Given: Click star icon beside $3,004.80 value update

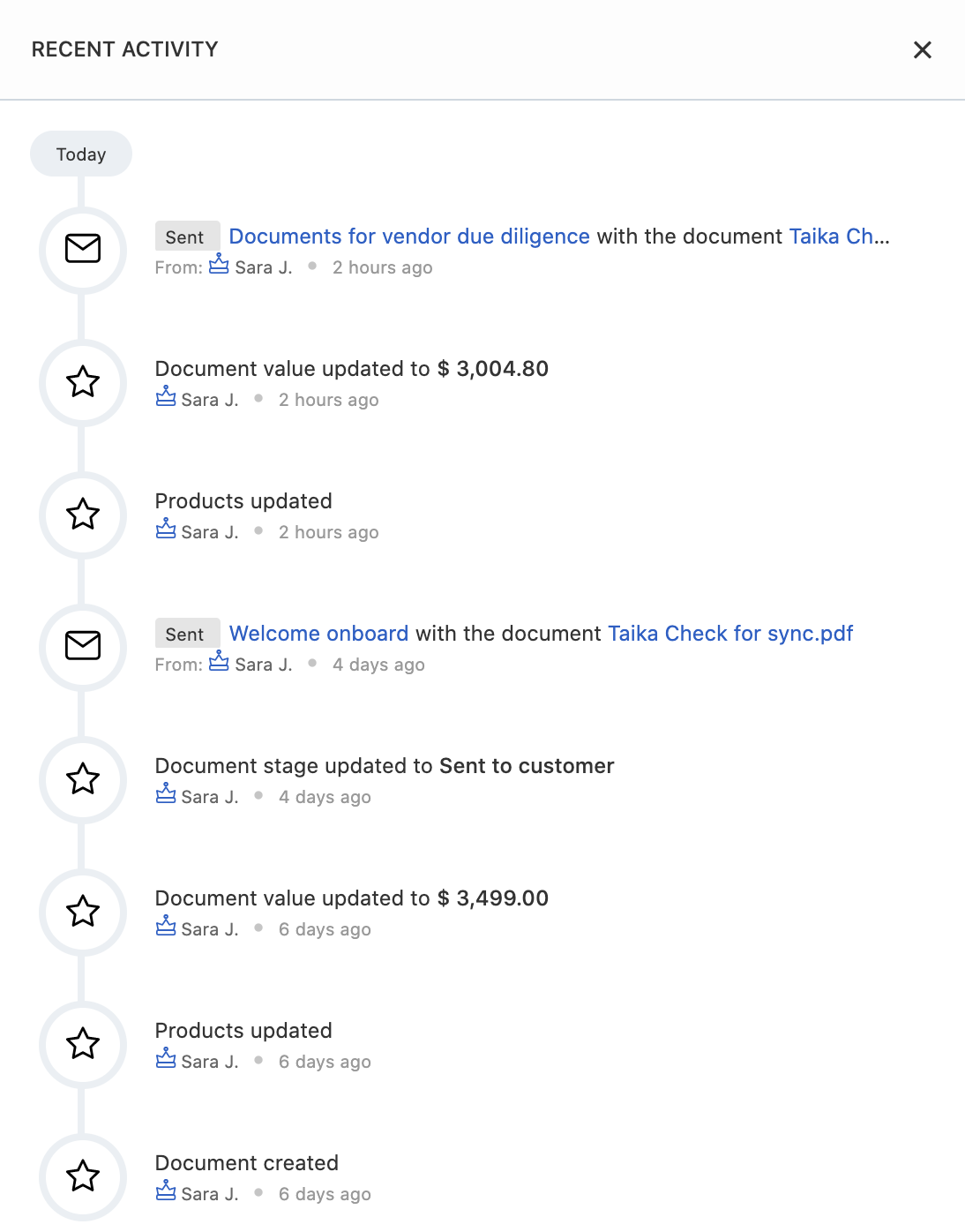Looking at the screenshot, I should coord(83,382).
